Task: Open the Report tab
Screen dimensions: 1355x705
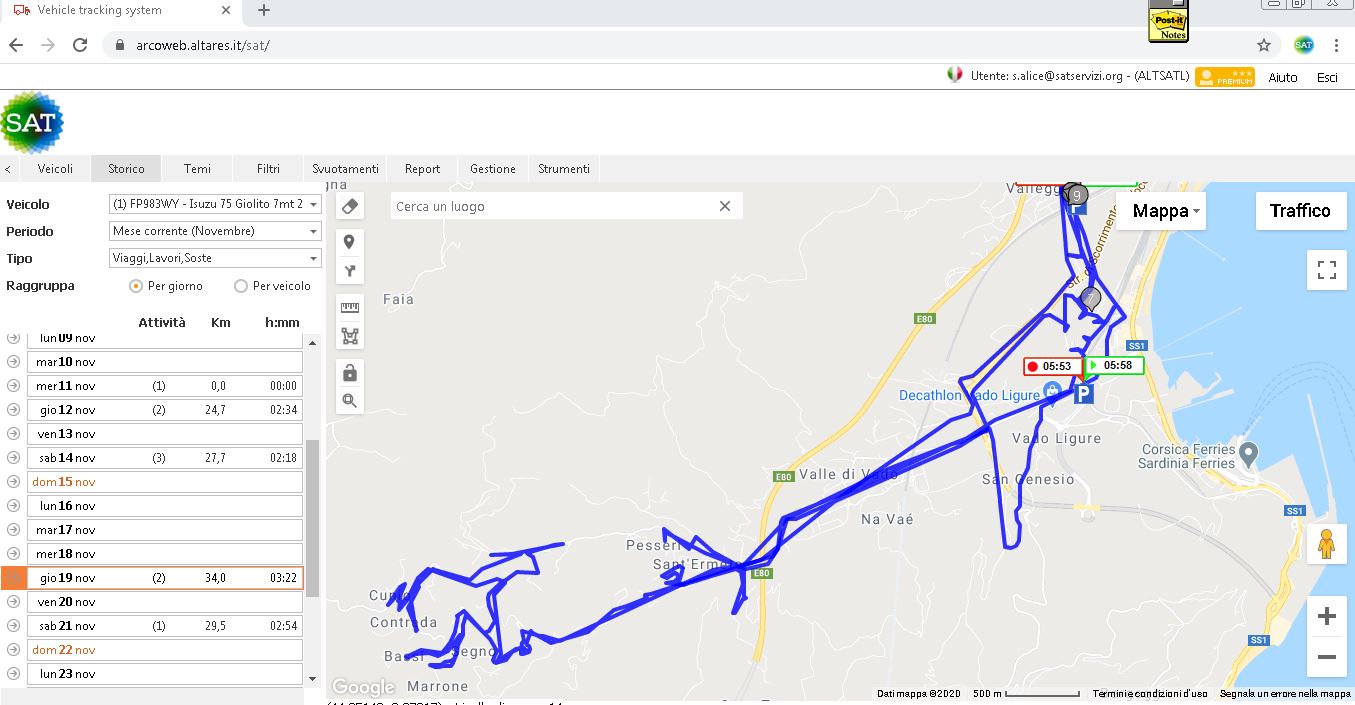Action: tap(422, 169)
